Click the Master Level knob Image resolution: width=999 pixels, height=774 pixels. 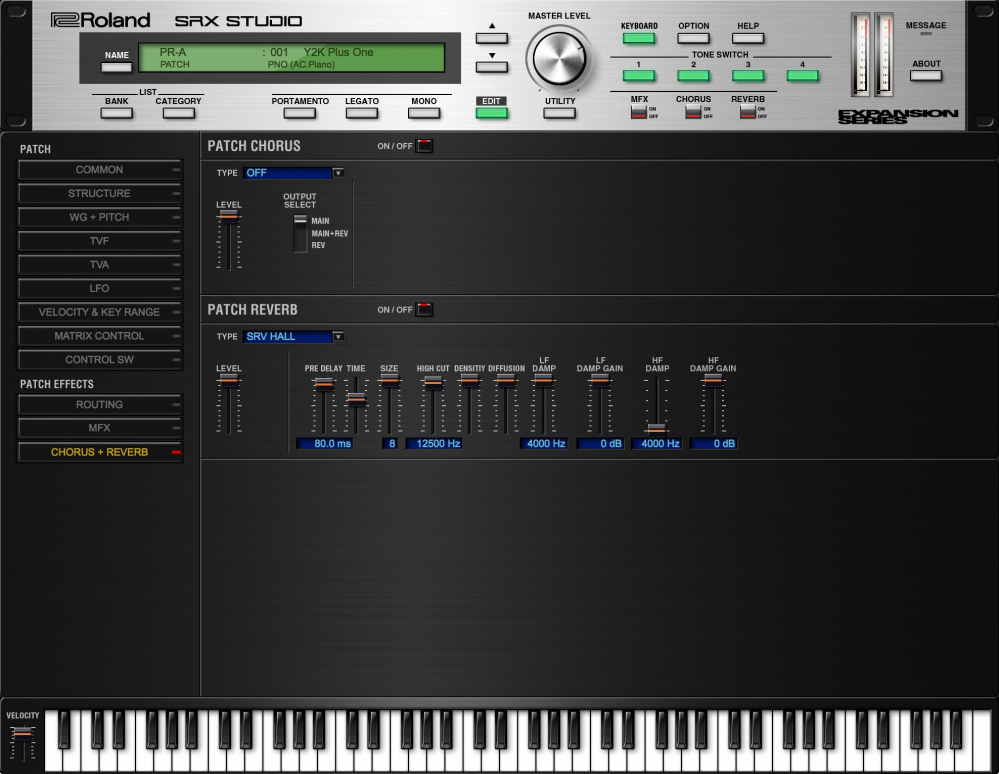(559, 56)
